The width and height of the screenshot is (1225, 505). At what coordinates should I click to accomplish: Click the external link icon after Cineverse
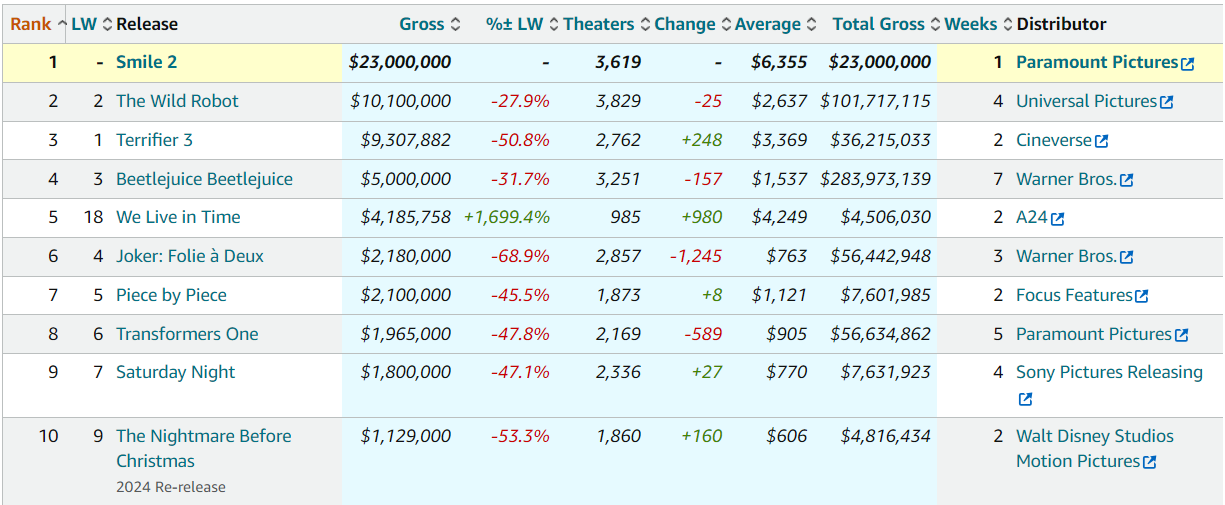[x=1101, y=142]
